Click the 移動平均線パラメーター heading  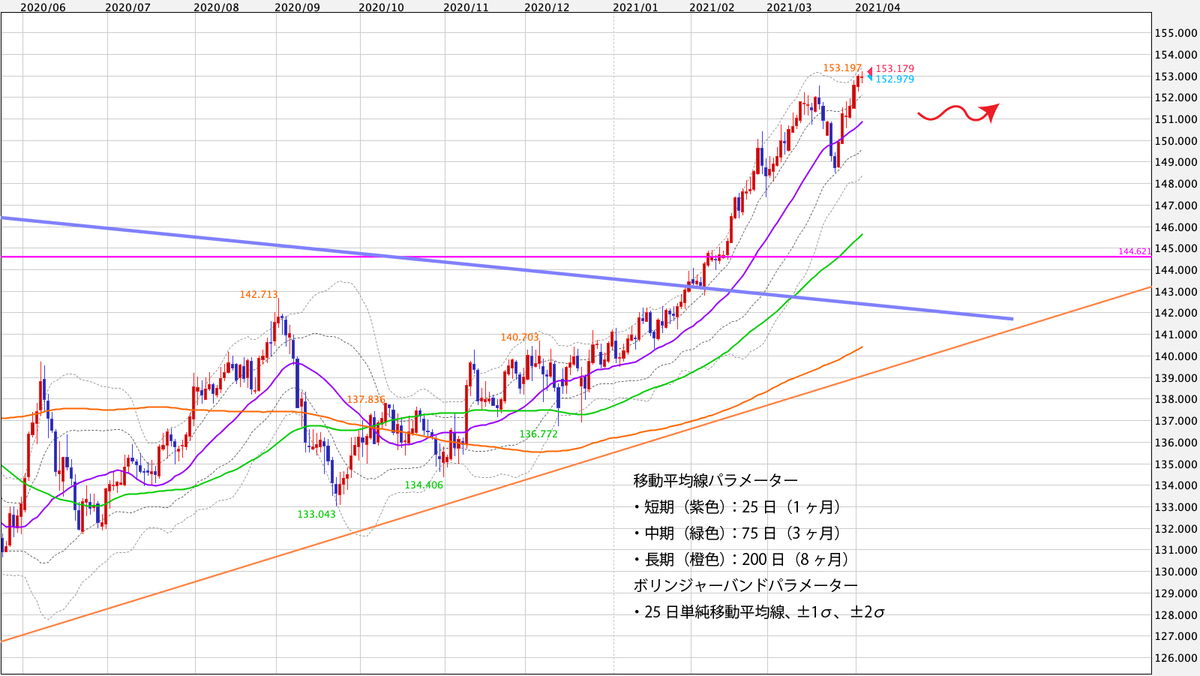click(x=716, y=480)
